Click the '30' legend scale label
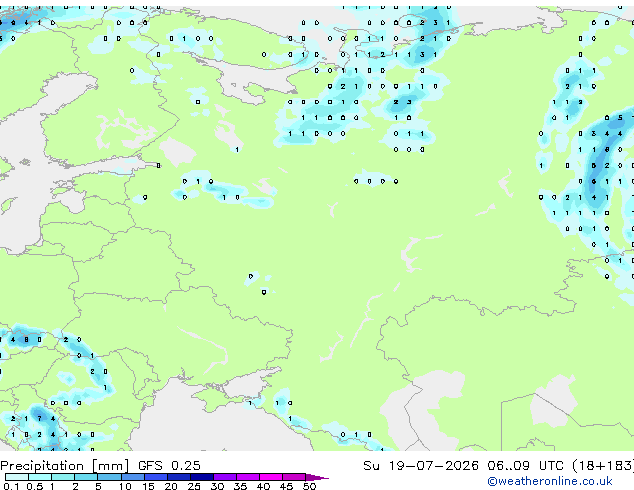This screenshot has height=490, width=634. coord(217,486)
